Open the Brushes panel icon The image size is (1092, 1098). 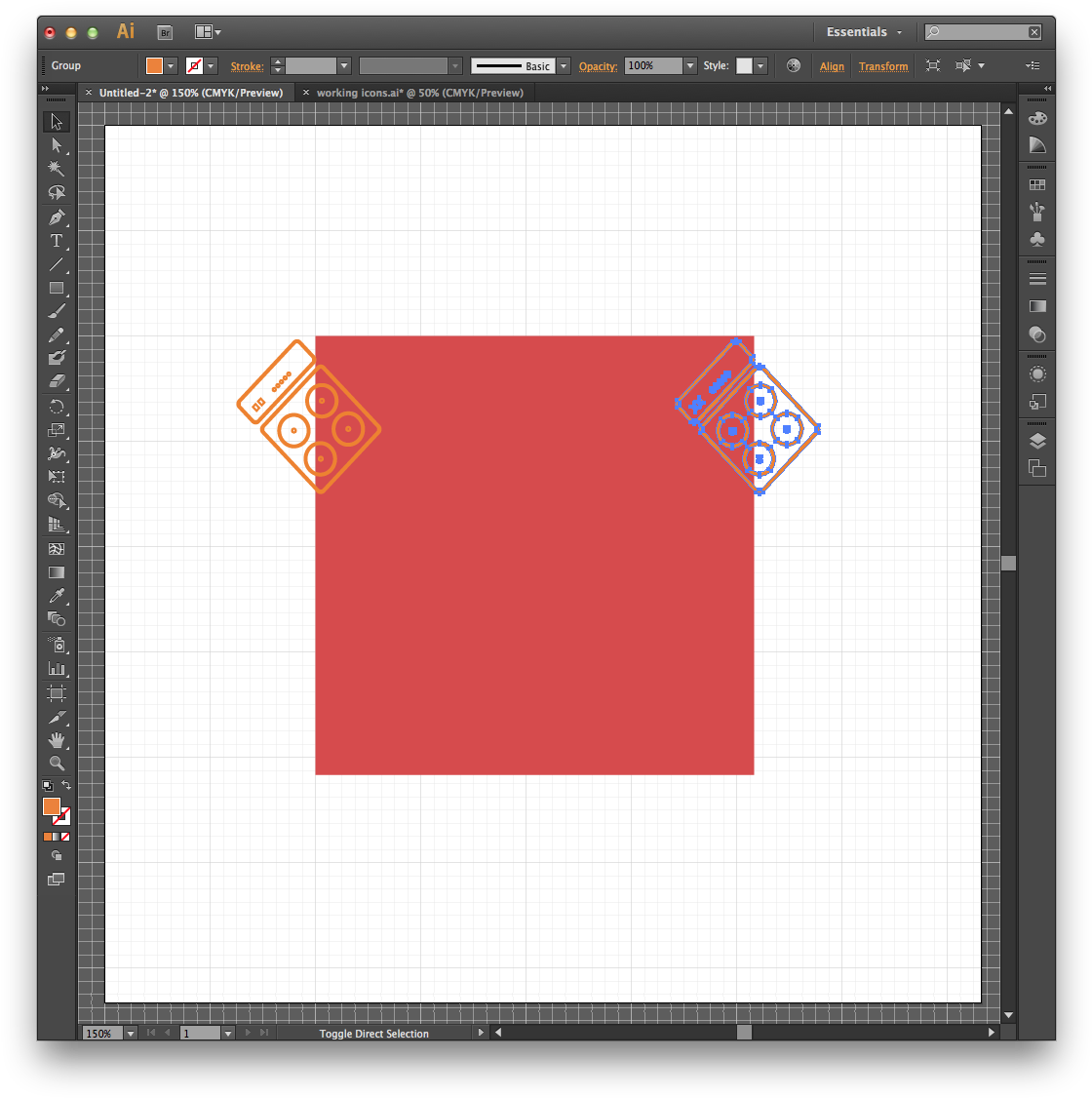[x=1037, y=212]
